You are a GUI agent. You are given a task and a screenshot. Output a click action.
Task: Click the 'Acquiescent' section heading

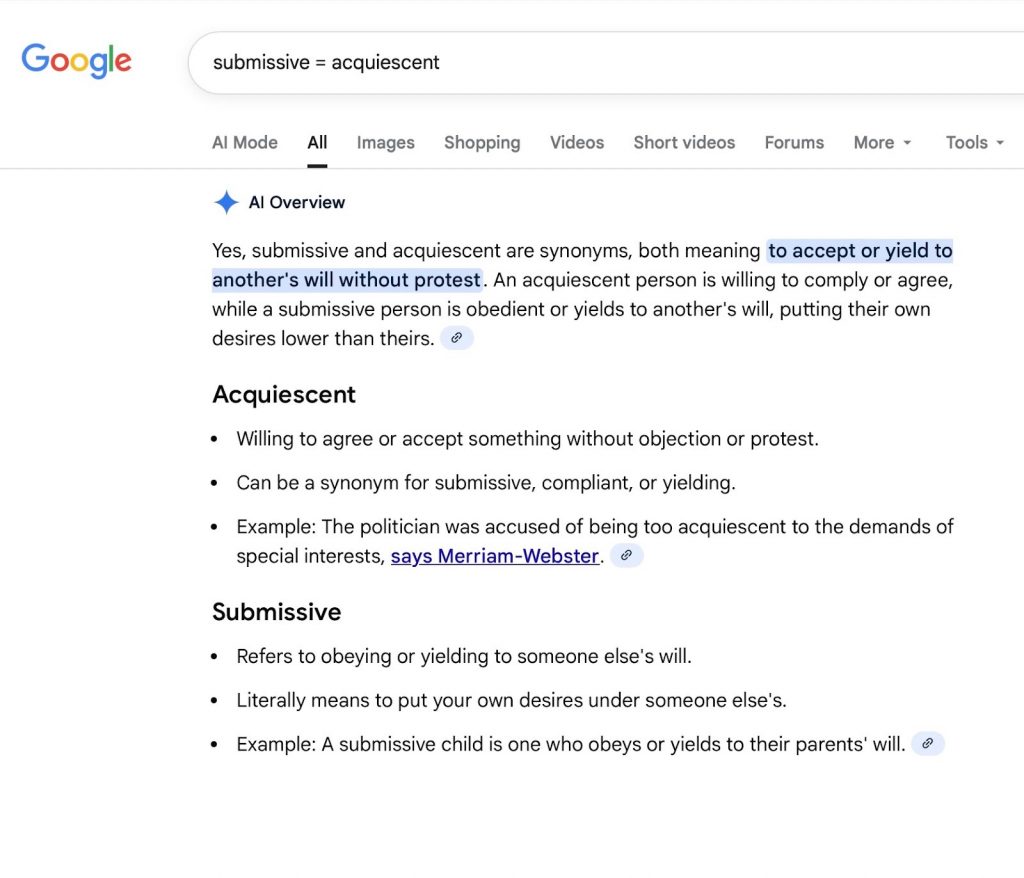click(x=284, y=394)
